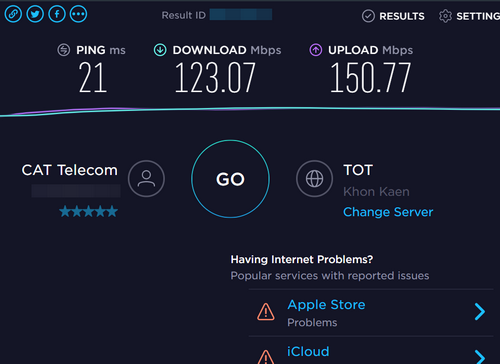Click the upload arrow icon

(x=316, y=50)
